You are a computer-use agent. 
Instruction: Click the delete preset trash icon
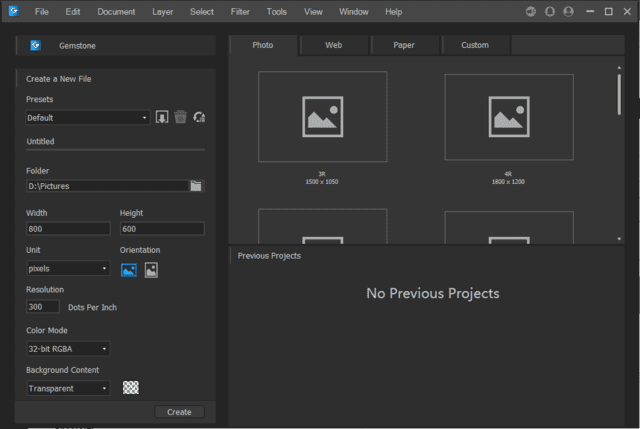tap(180, 117)
